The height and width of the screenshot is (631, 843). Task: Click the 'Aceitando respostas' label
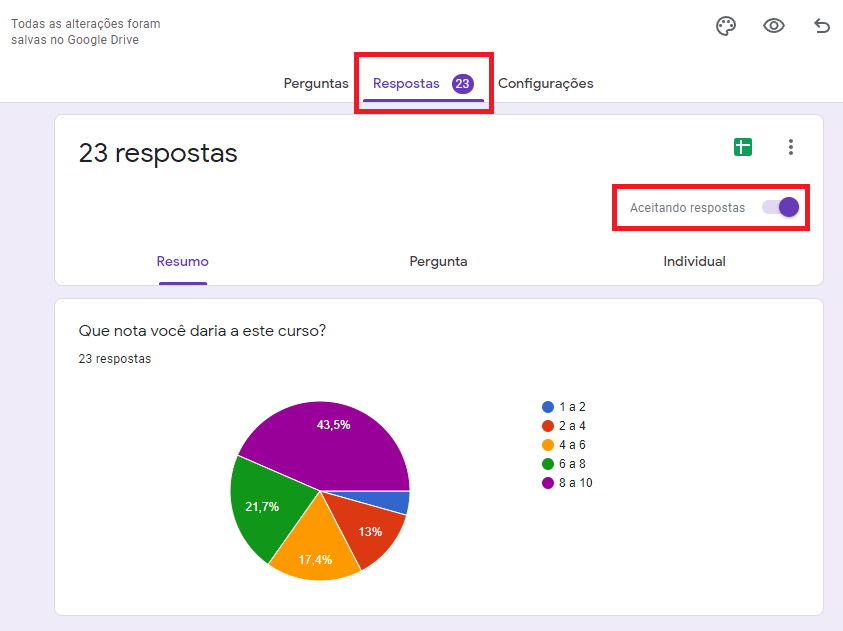pos(687,207)
